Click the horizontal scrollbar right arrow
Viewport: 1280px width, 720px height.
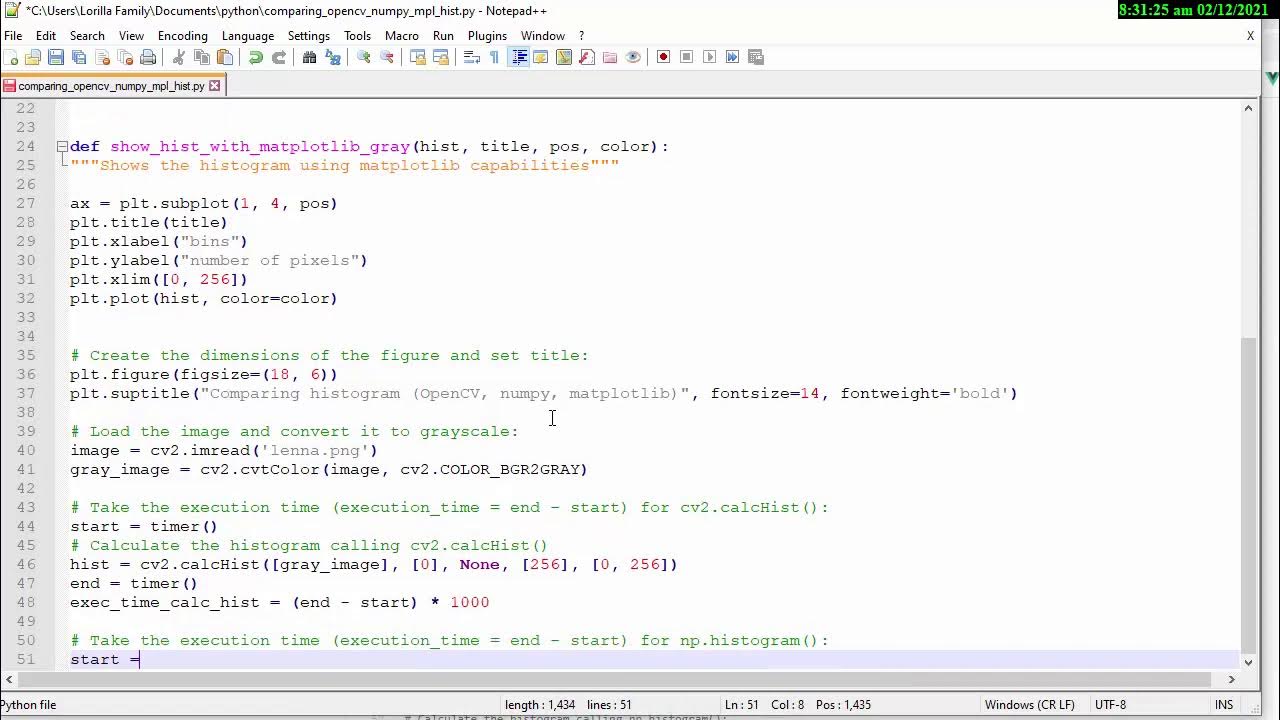(x=1231, y=679)
